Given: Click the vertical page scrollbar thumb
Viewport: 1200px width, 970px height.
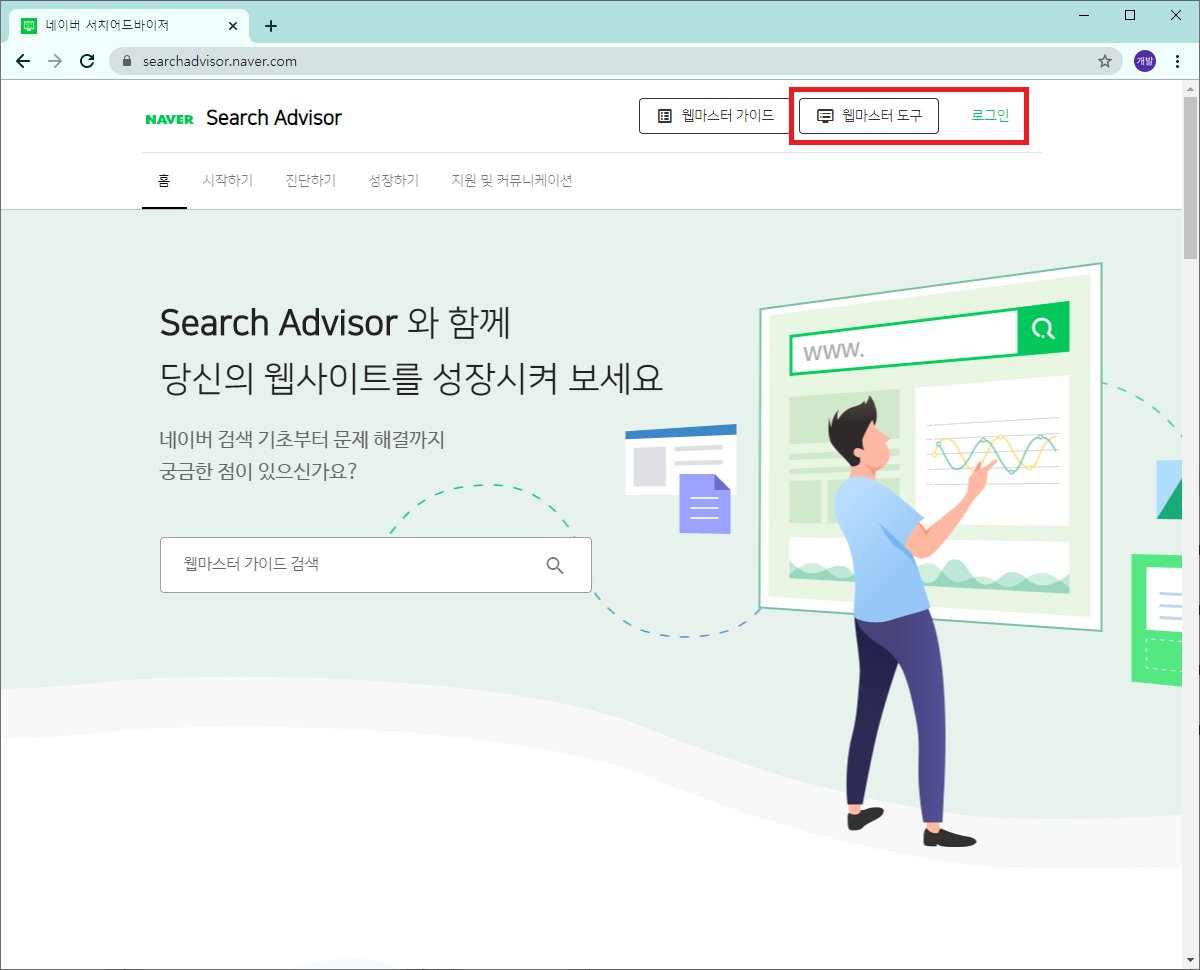Looking at the screenshot, I should tap(1190, 178).
